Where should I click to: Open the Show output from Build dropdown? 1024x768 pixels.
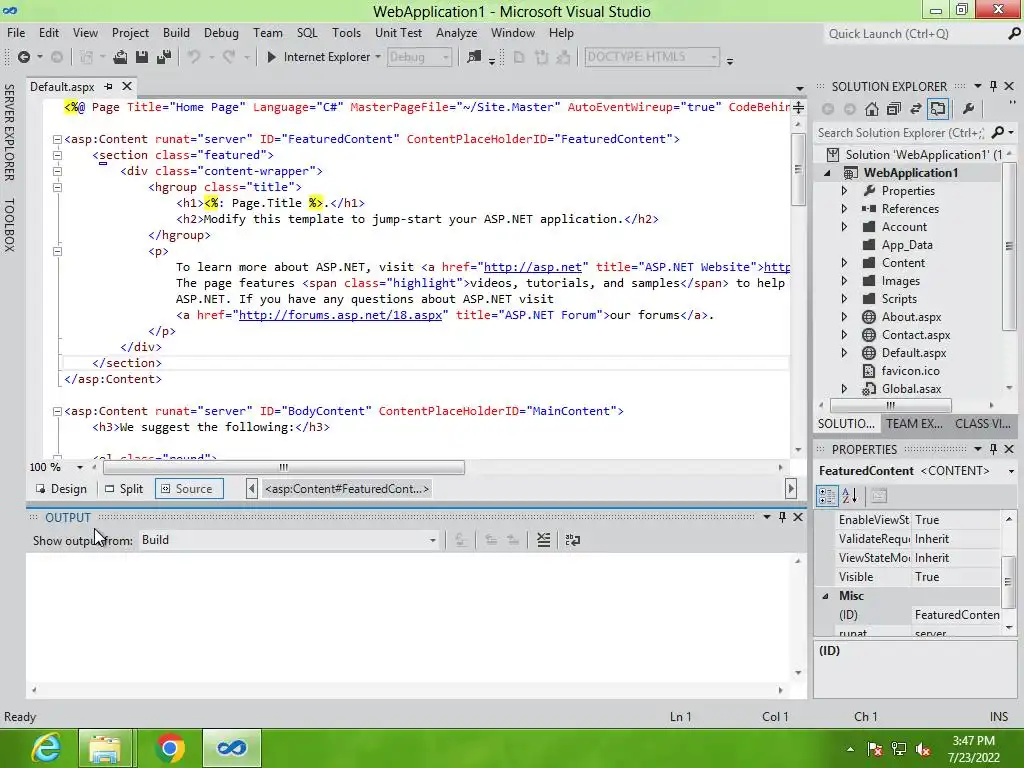(x=432, y=540)
